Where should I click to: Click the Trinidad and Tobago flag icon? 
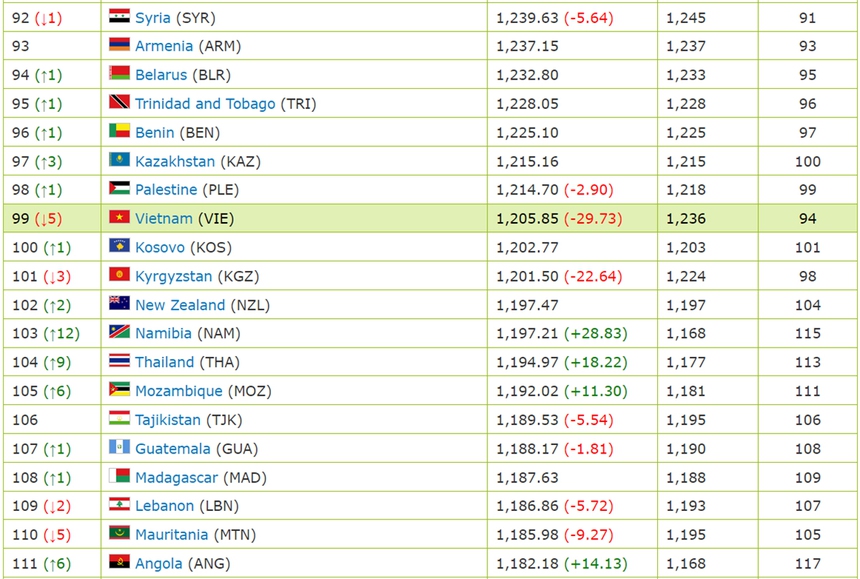click(x=119, y=103)
